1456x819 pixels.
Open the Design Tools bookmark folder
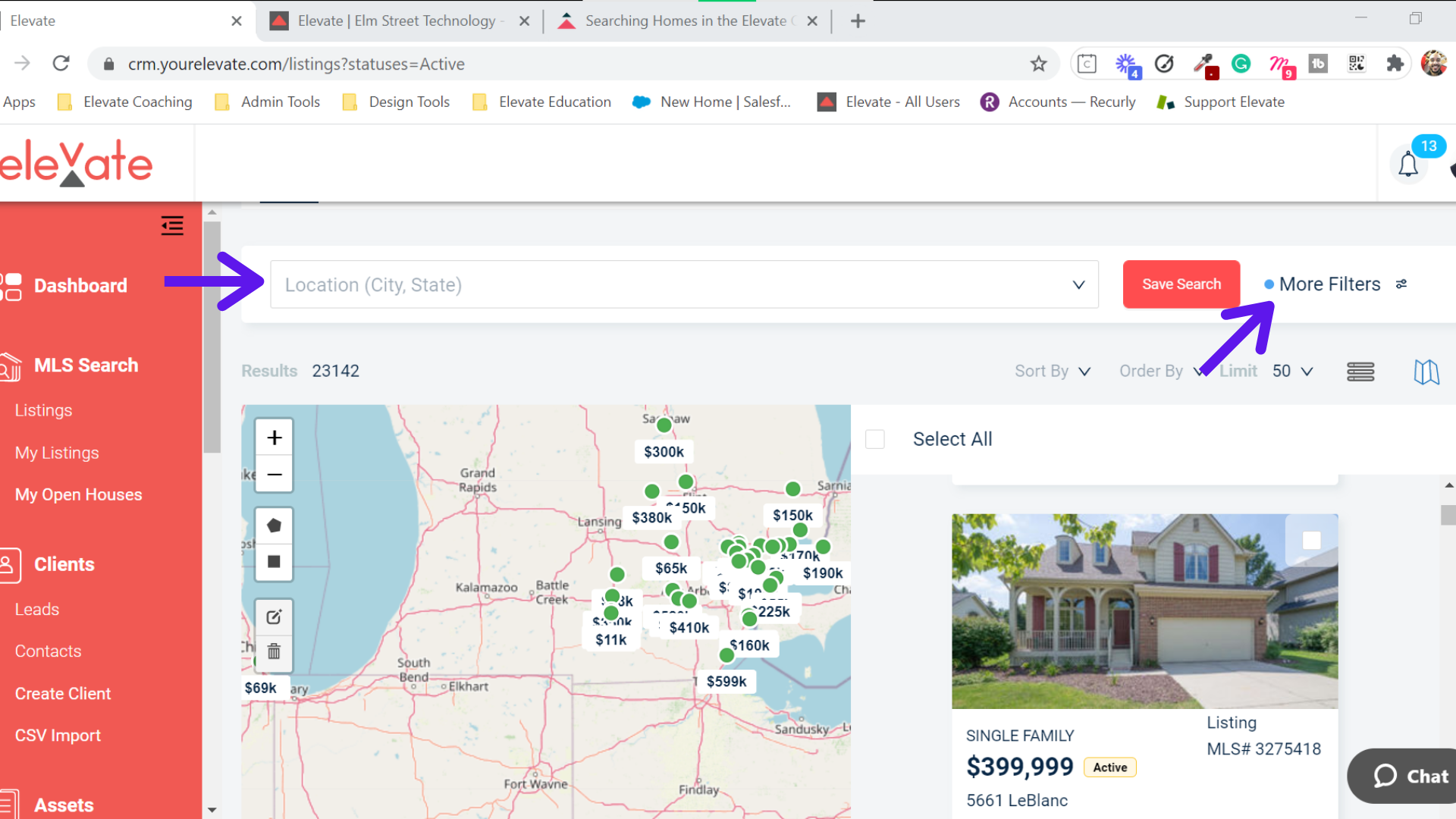click(x=397, y=102)
